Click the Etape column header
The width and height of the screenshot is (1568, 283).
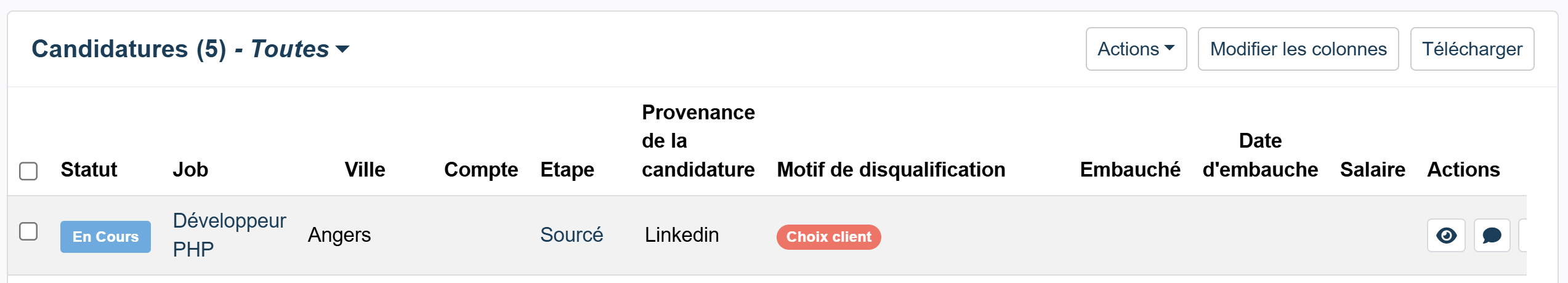pos(567,170)
